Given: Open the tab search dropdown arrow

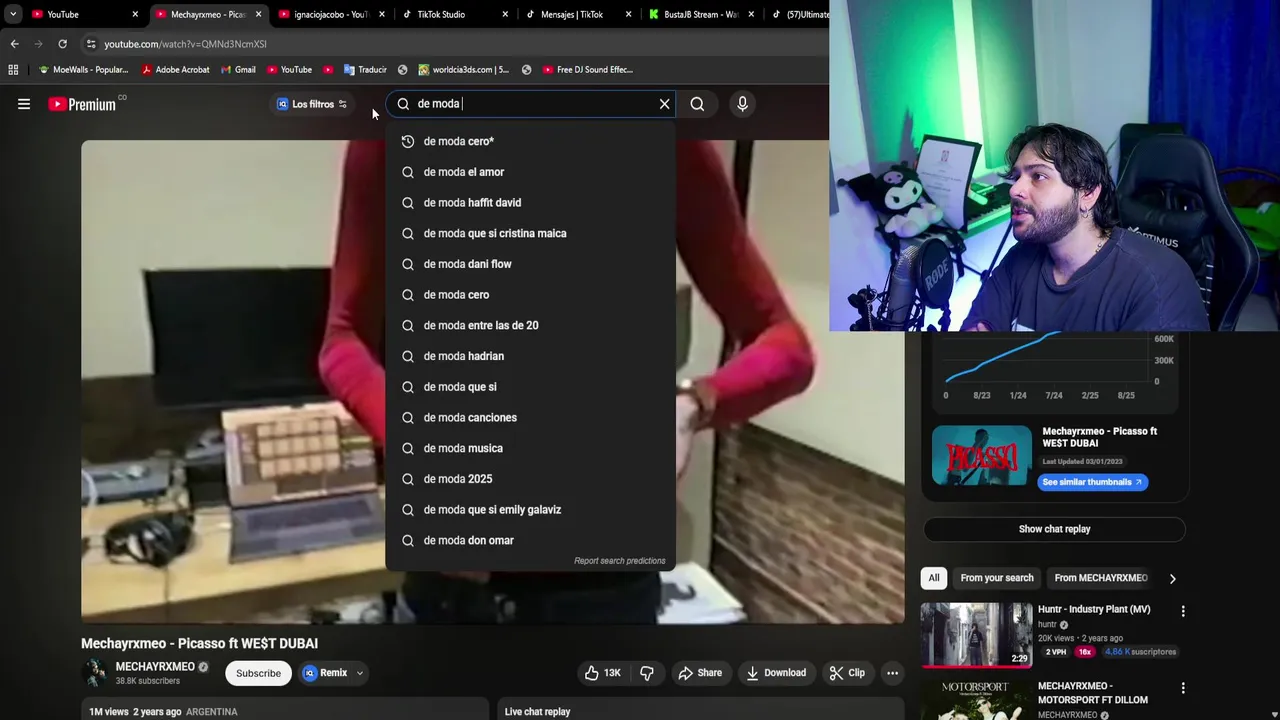Looking at the screenshot, I should point(13,15).
